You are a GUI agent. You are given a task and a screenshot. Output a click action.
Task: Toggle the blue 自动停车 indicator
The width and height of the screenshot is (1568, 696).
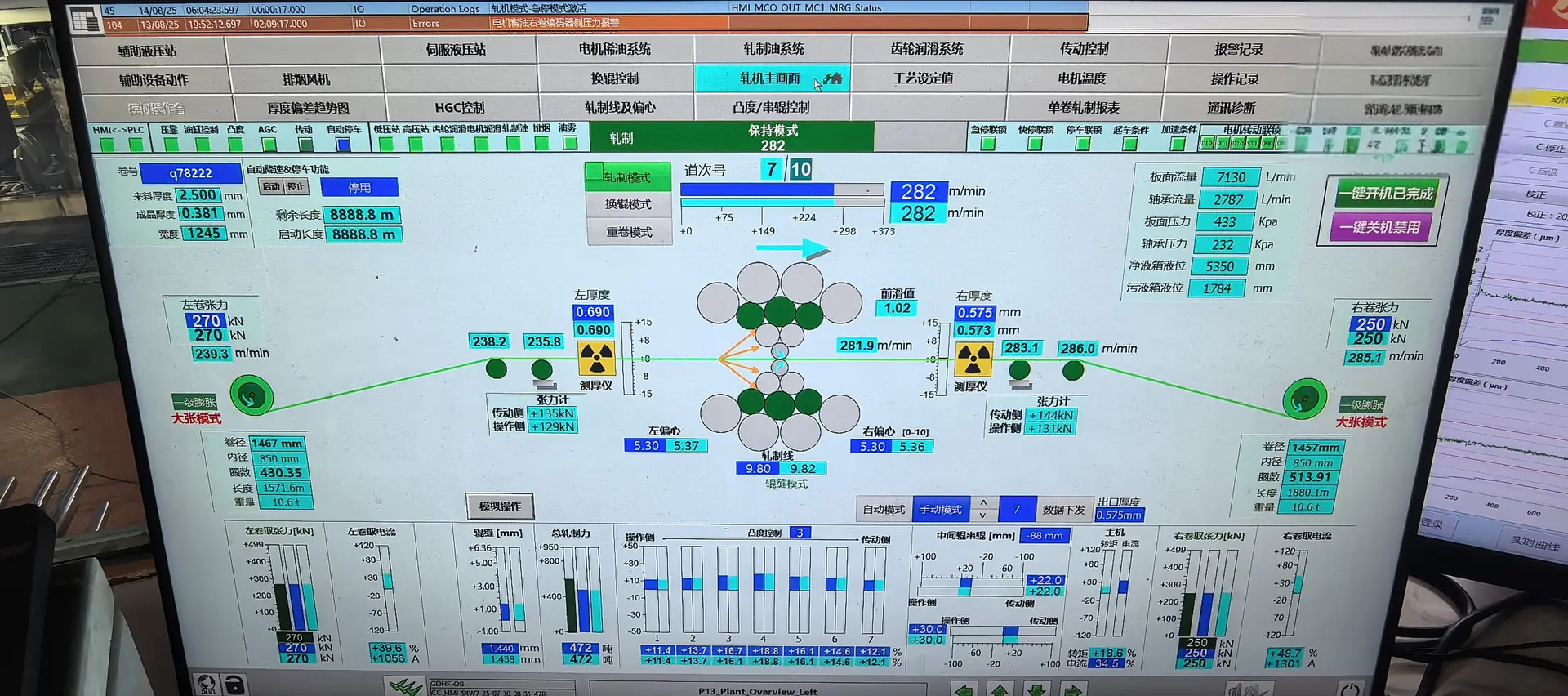coord(343,145)
